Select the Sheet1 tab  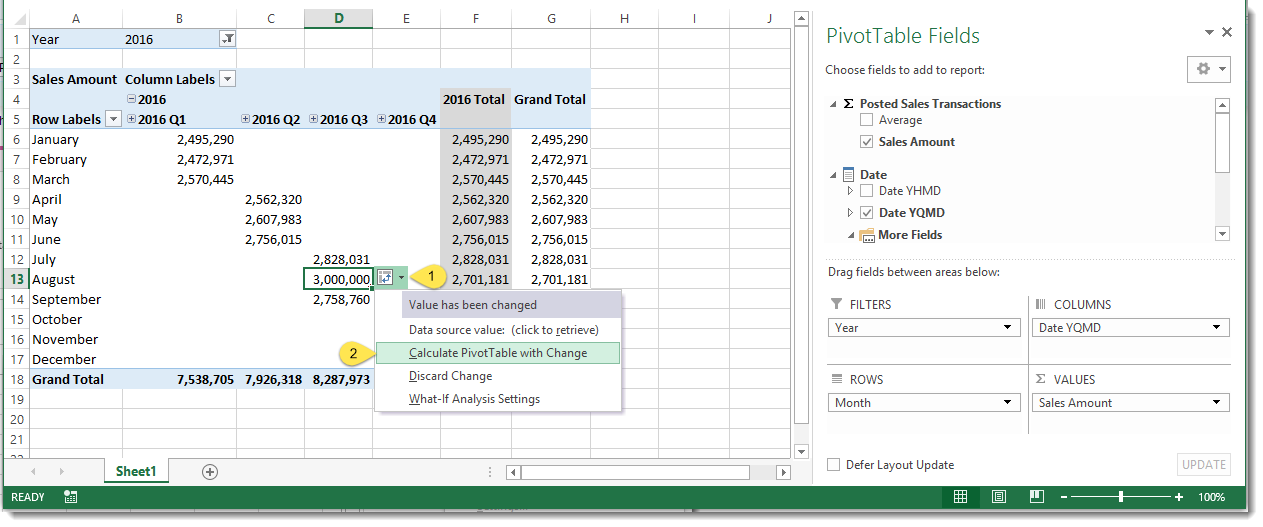136,471
